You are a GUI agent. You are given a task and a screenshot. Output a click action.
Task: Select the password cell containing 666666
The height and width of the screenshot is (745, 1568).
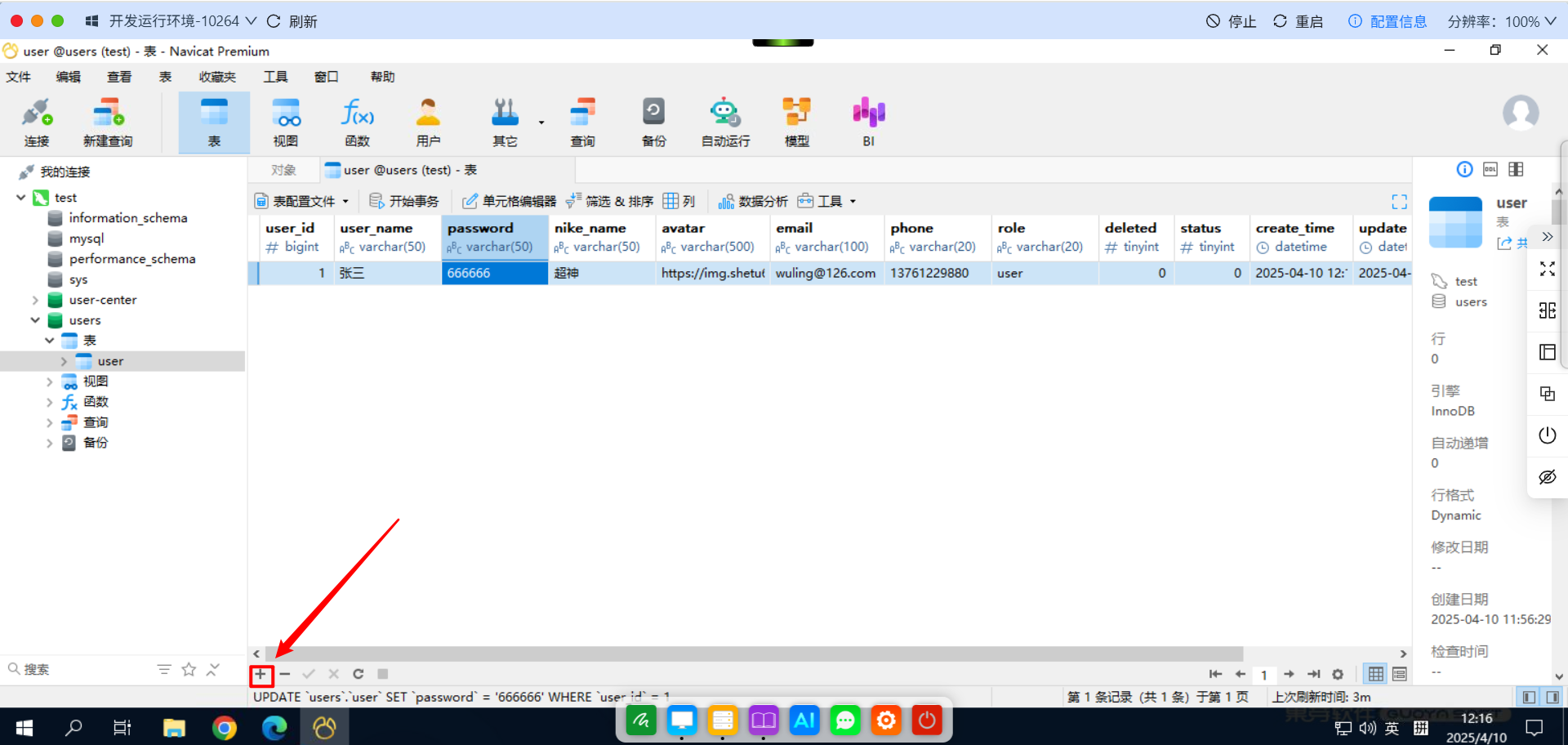pos(494,273)
